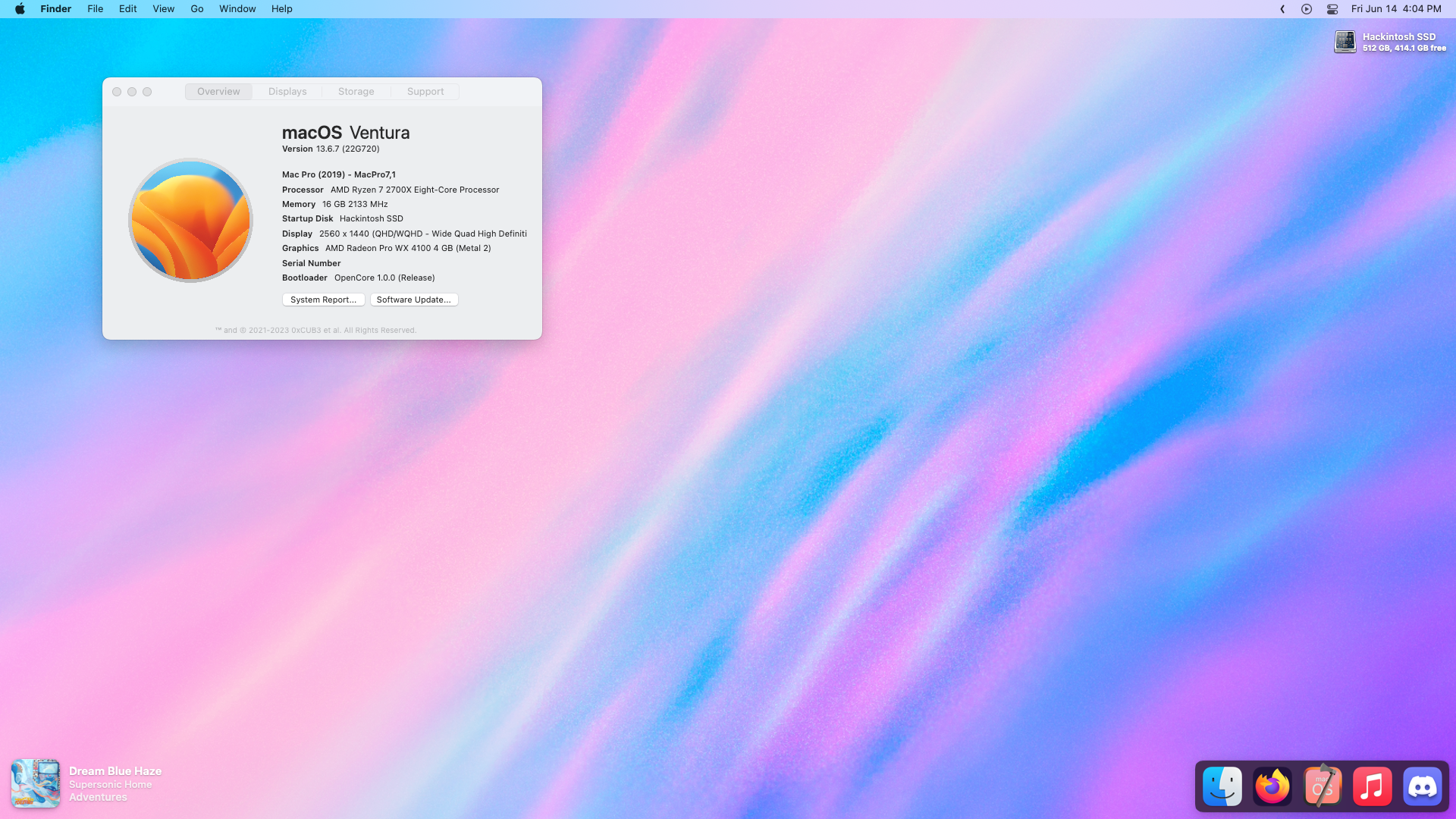Expand hidden menu bar icons chevron
The height and width of the screenshot is (819, 1456).
(x=1282, y=9)
